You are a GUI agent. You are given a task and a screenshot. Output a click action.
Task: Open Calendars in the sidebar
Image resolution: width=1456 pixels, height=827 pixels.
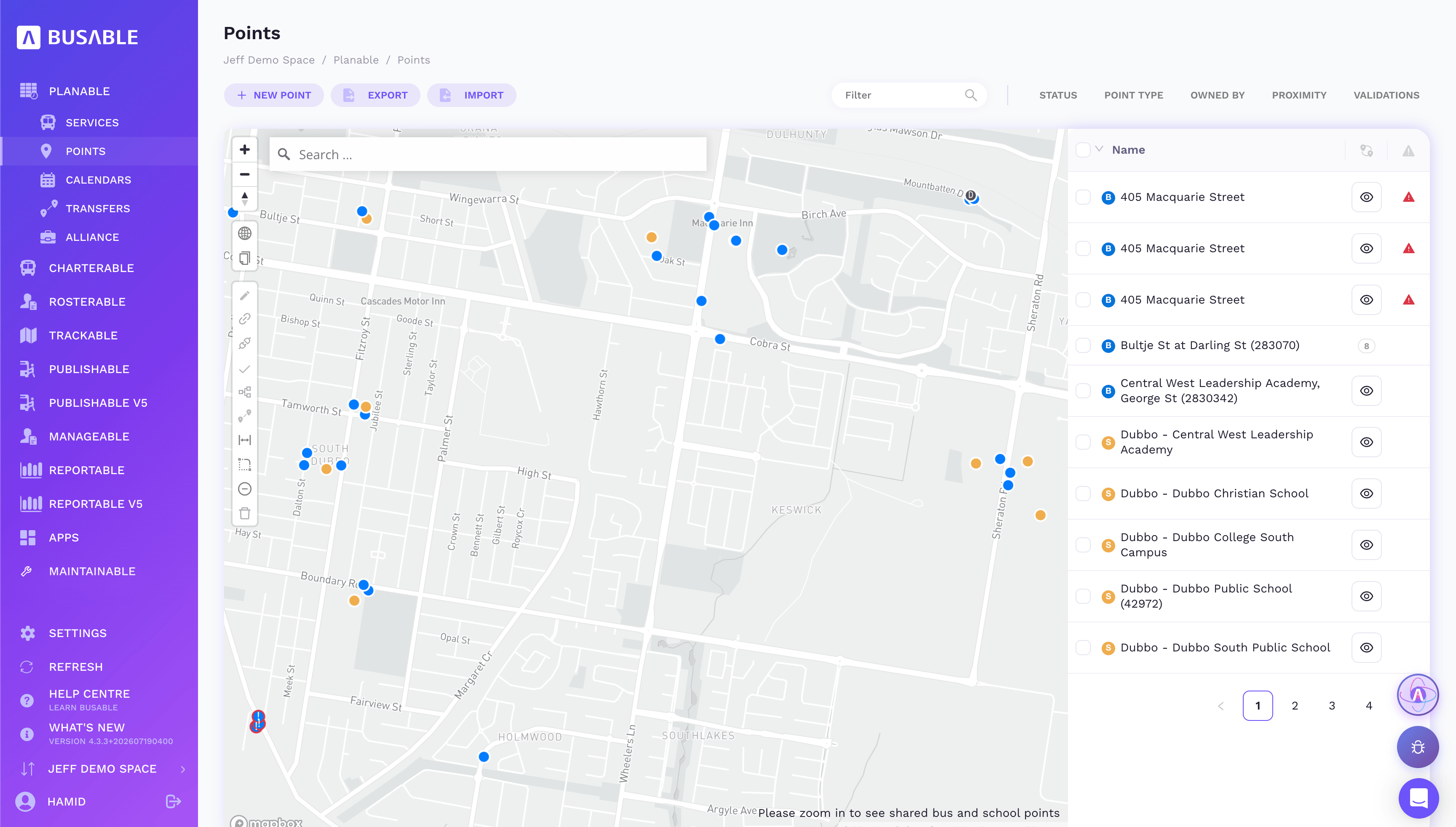(x=99, y=180)
